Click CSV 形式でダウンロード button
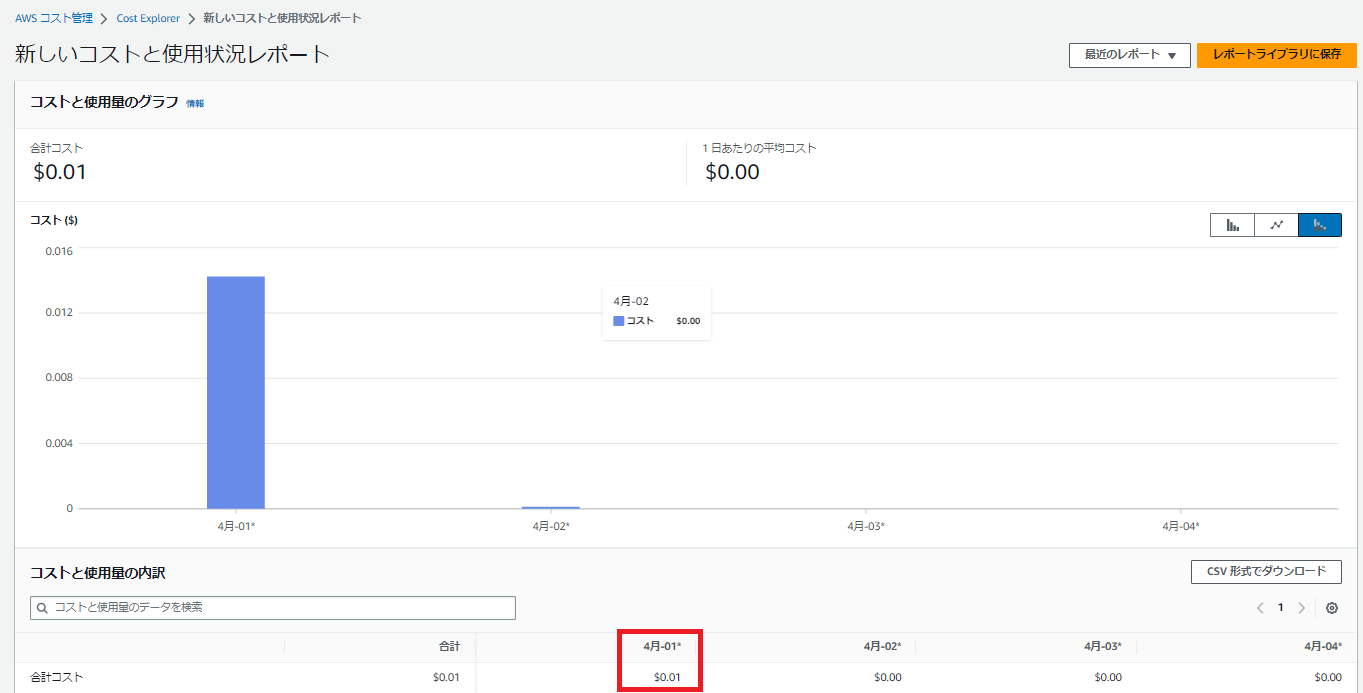 pyautogui.click(x=1266, y=572)
